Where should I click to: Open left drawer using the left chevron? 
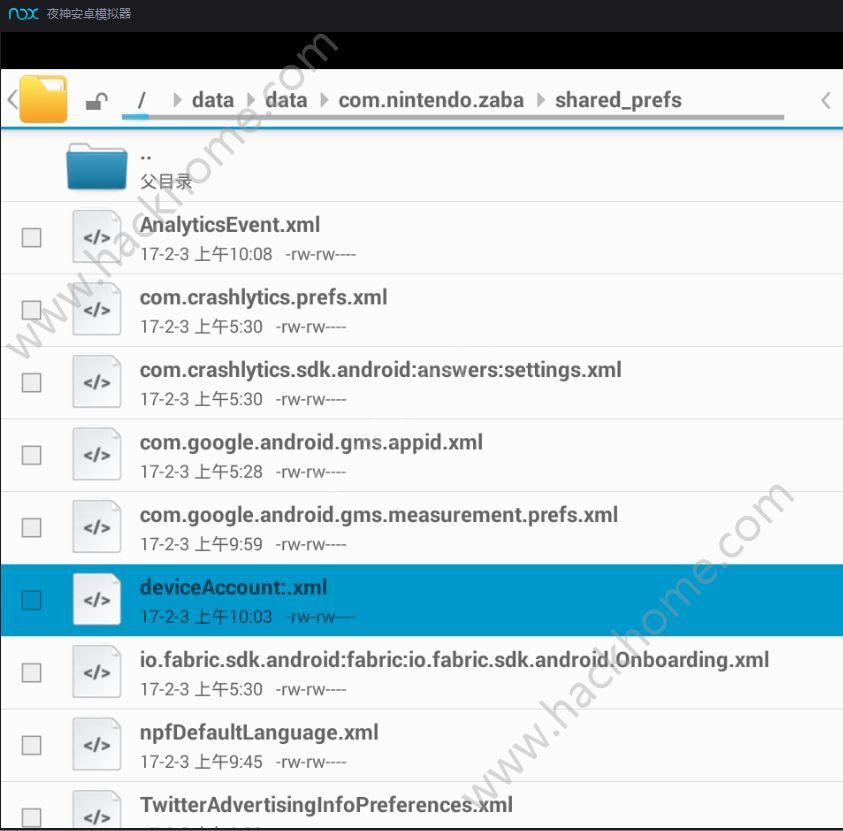click(11, 100)
